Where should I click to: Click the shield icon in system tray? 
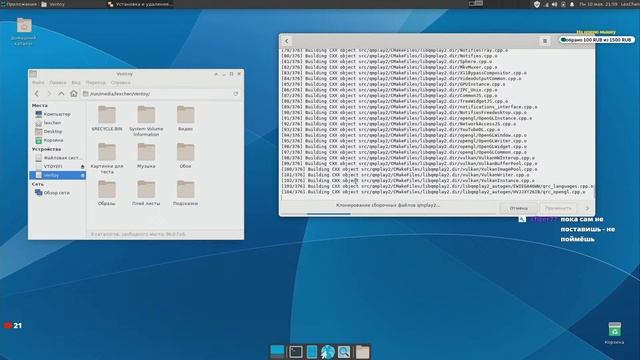(x=537, y=4)
